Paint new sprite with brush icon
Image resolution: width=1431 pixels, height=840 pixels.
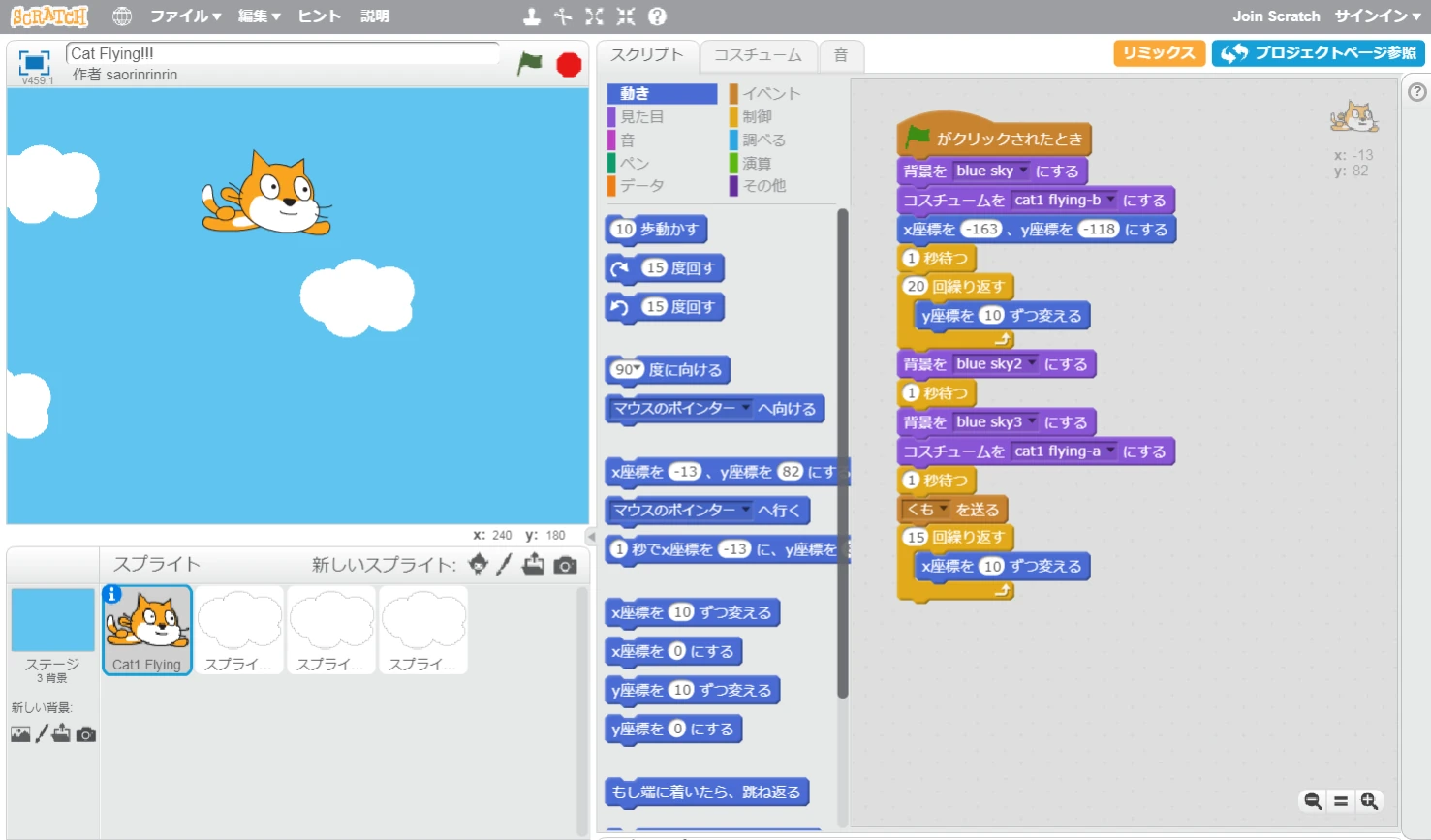click(x=504, y=565)
